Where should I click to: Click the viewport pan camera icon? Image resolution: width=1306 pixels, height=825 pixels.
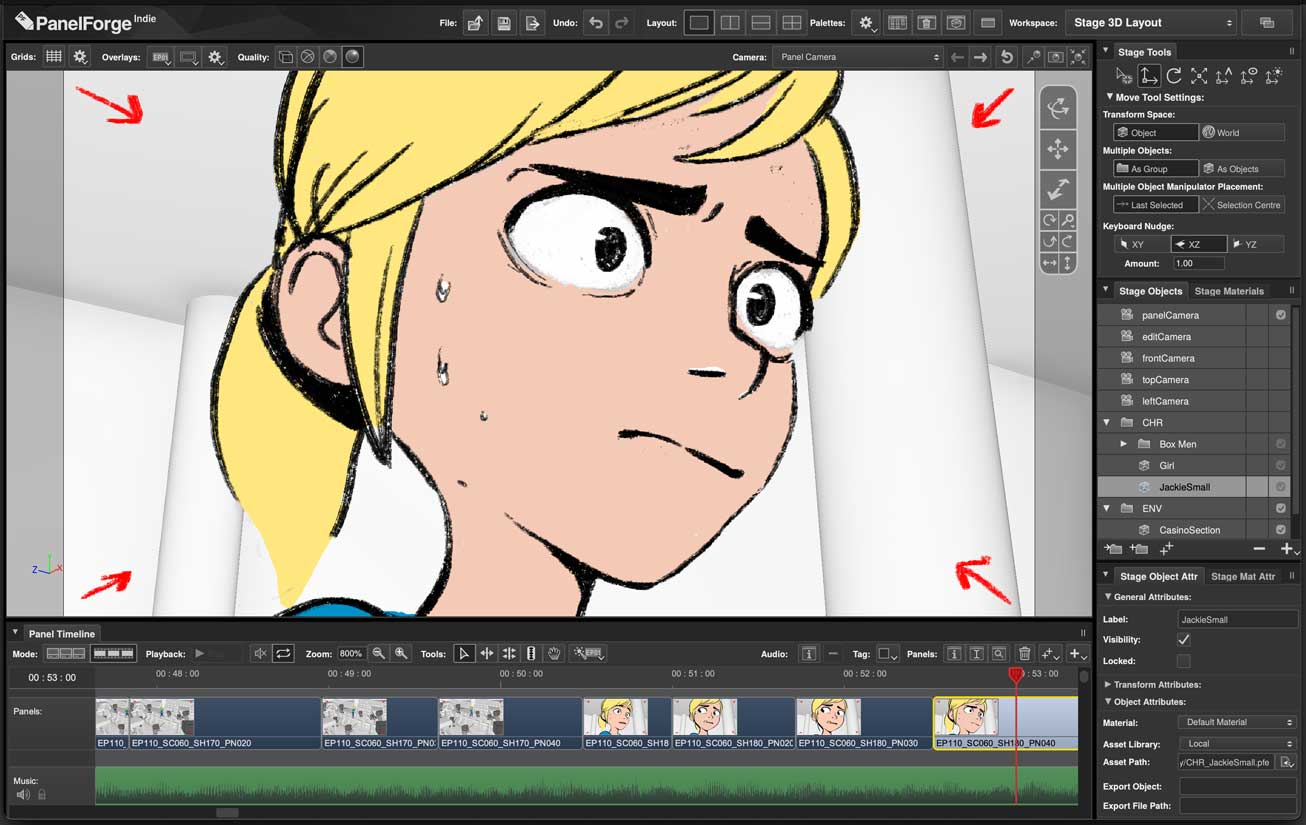pyautogui.click(x=1057, y=150)
